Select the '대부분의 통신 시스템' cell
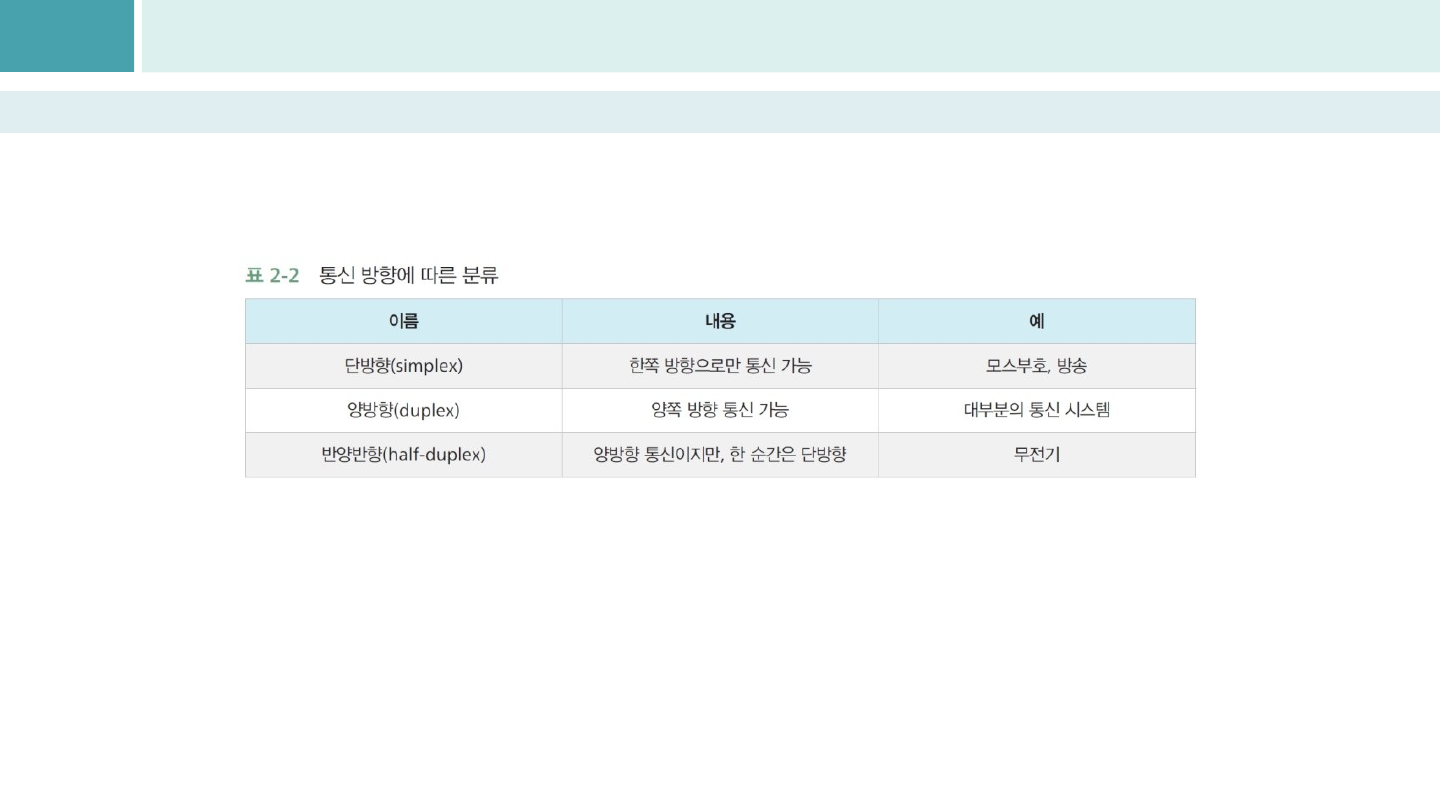 pos(1037,410)
